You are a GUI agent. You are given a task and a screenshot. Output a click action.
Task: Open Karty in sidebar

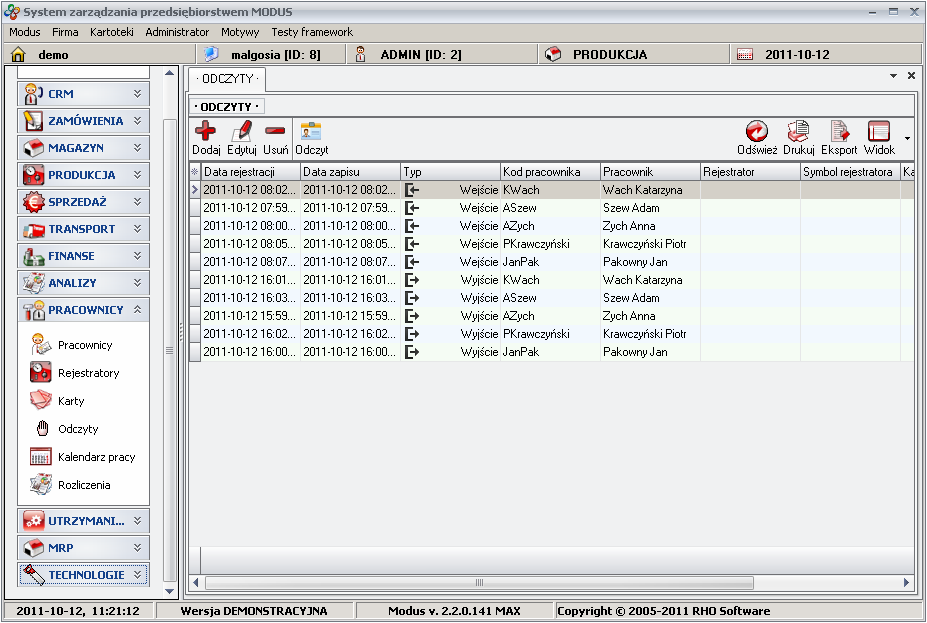[x=71, y=401]
